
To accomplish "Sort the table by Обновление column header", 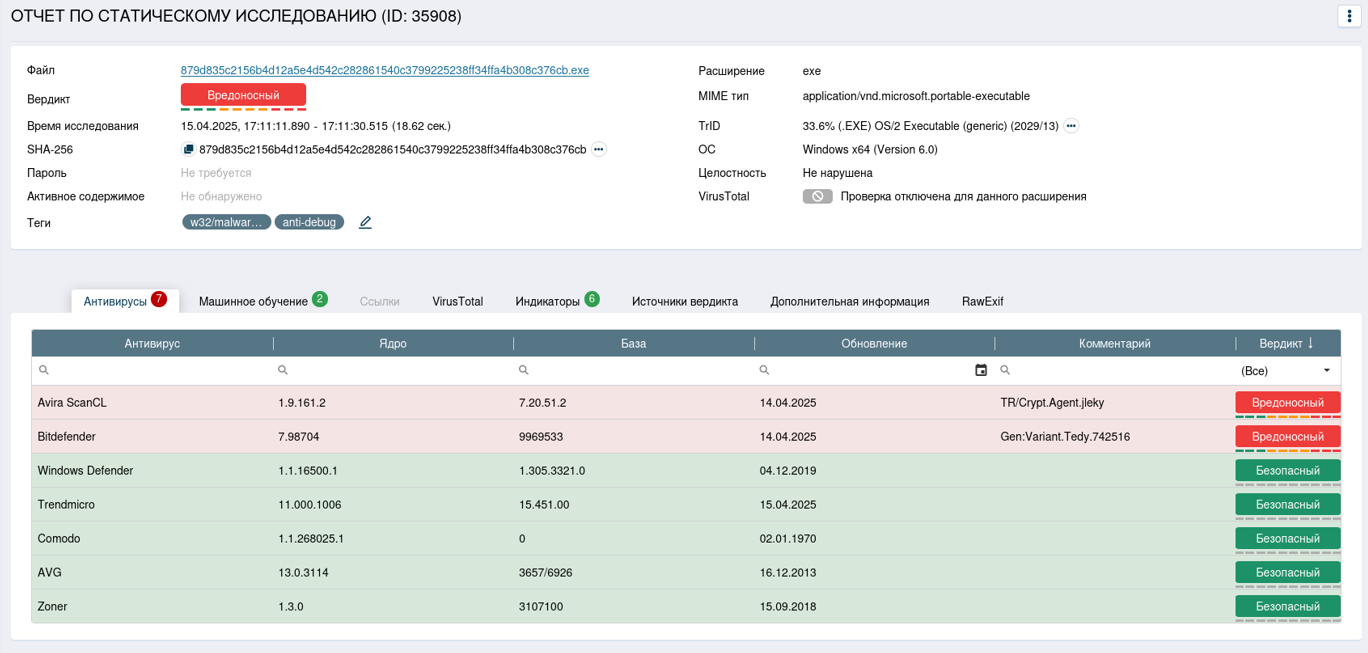I will [873, 343].
